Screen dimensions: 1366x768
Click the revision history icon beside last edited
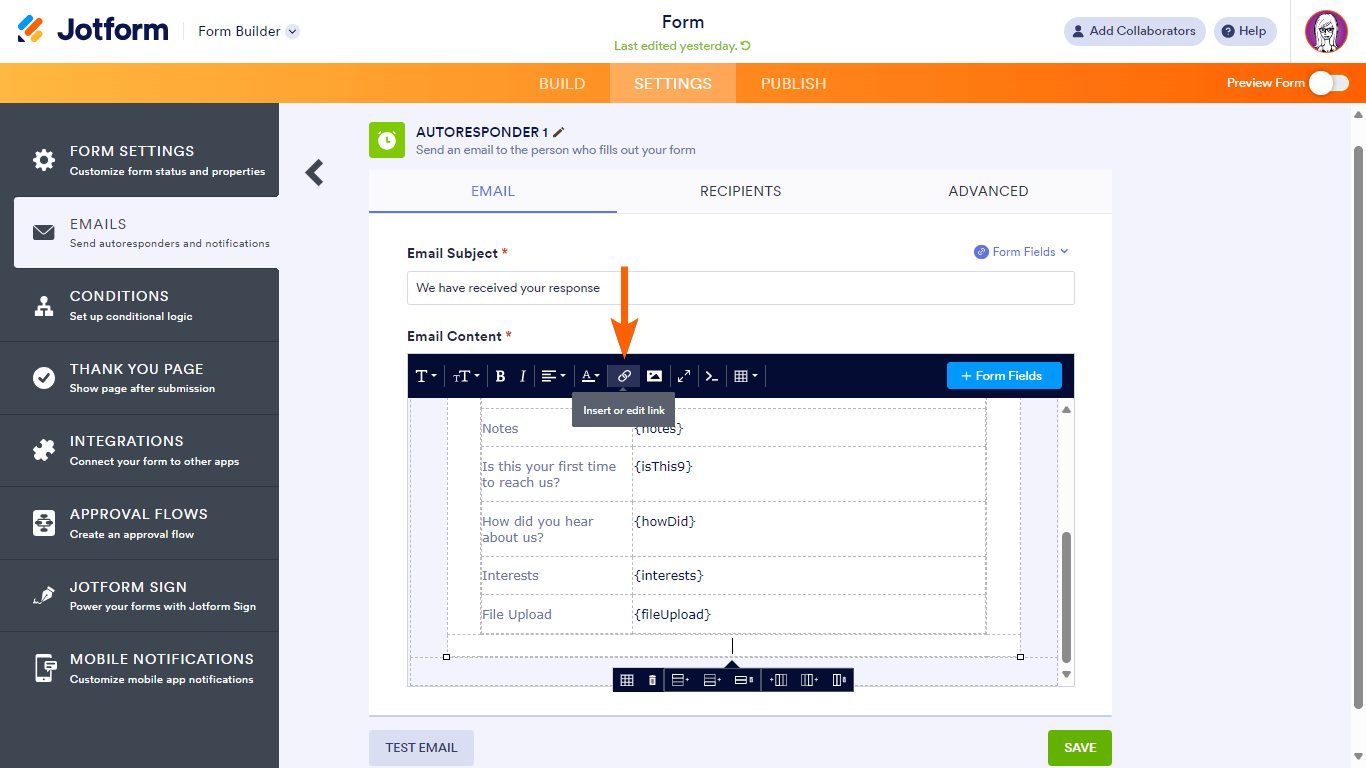tap(745, 46)
